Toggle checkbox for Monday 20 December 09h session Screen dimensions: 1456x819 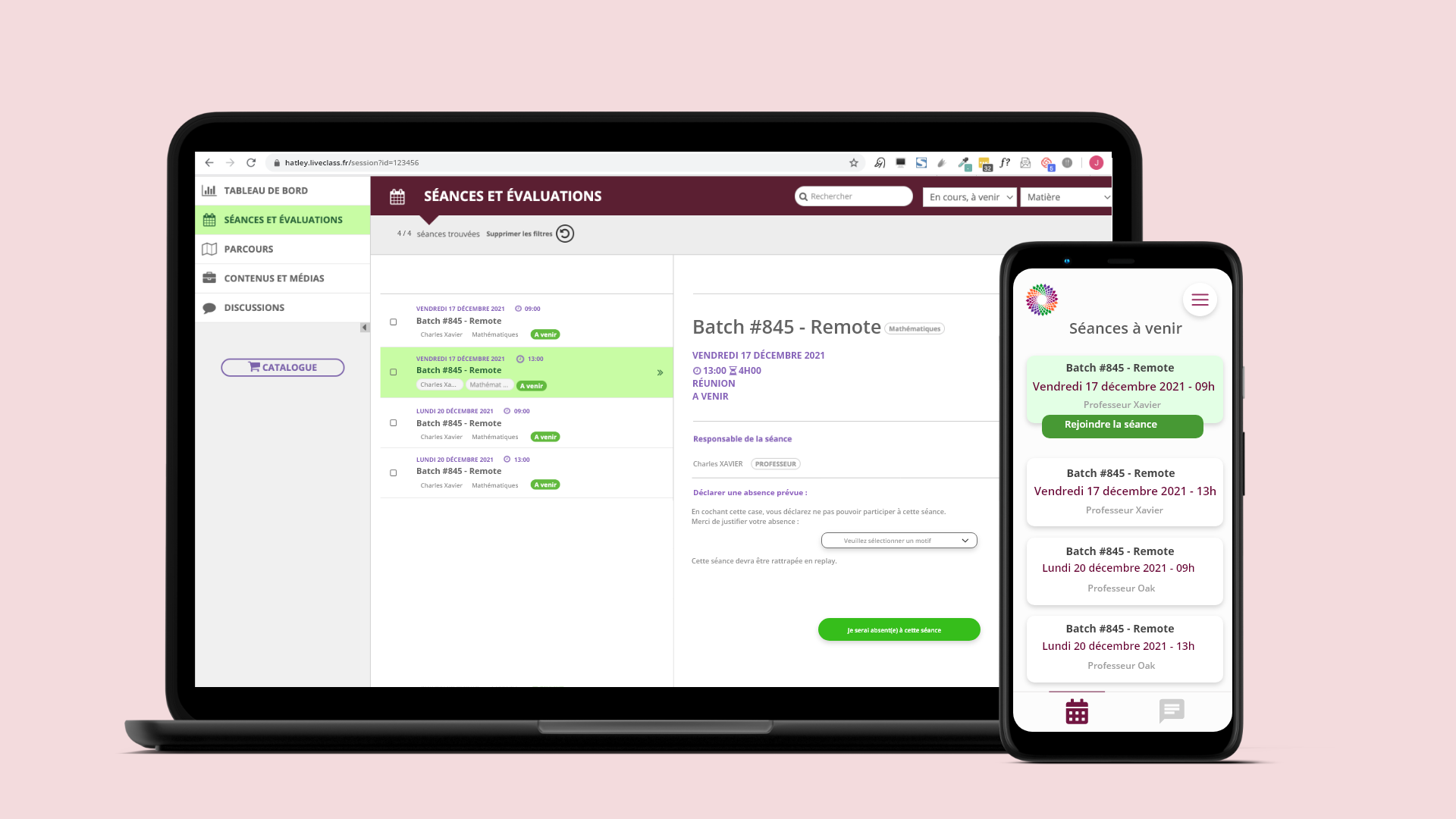click(393, 423)
